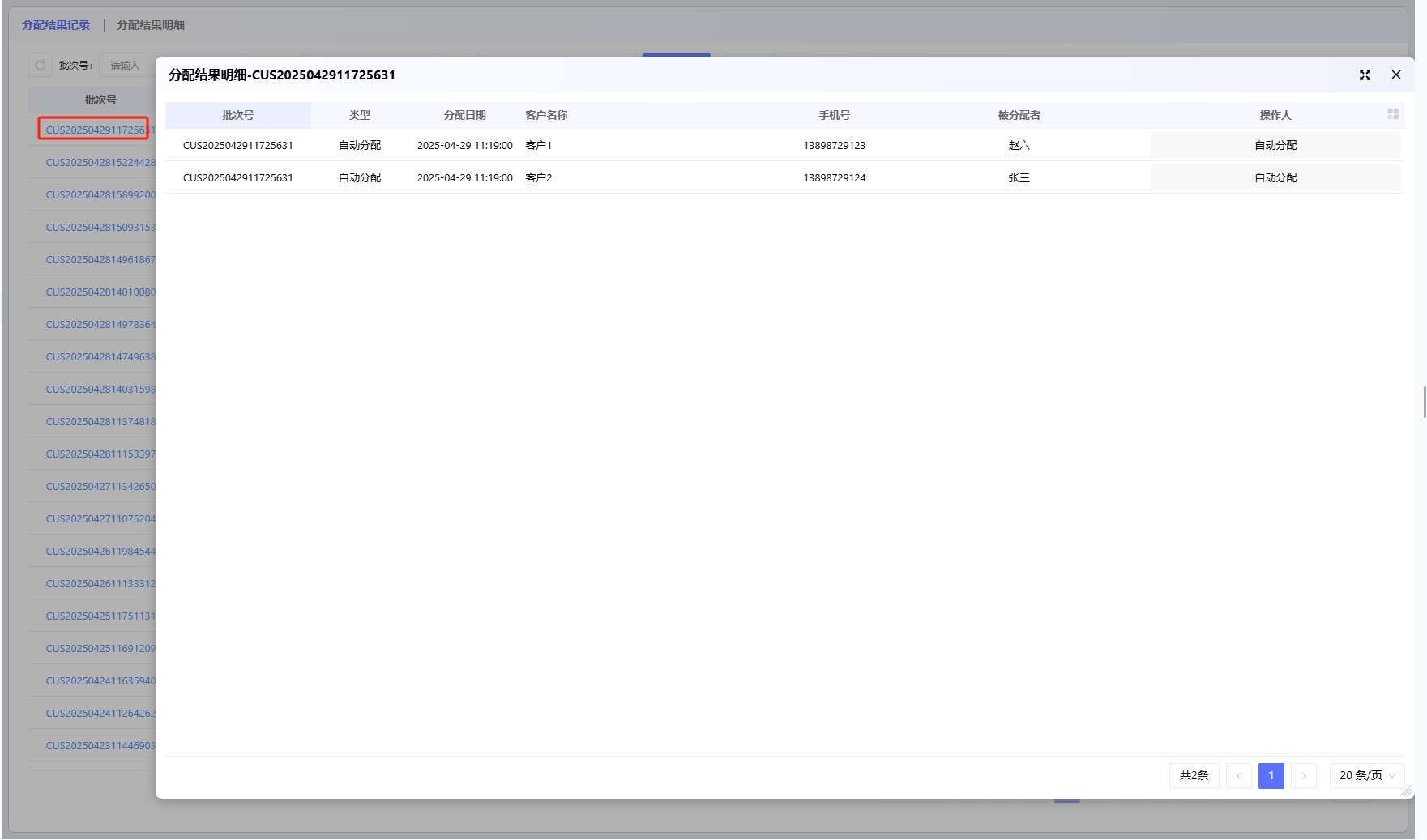
Task: Click the refresh icon beside 批次号
Action: pos(41,65)
